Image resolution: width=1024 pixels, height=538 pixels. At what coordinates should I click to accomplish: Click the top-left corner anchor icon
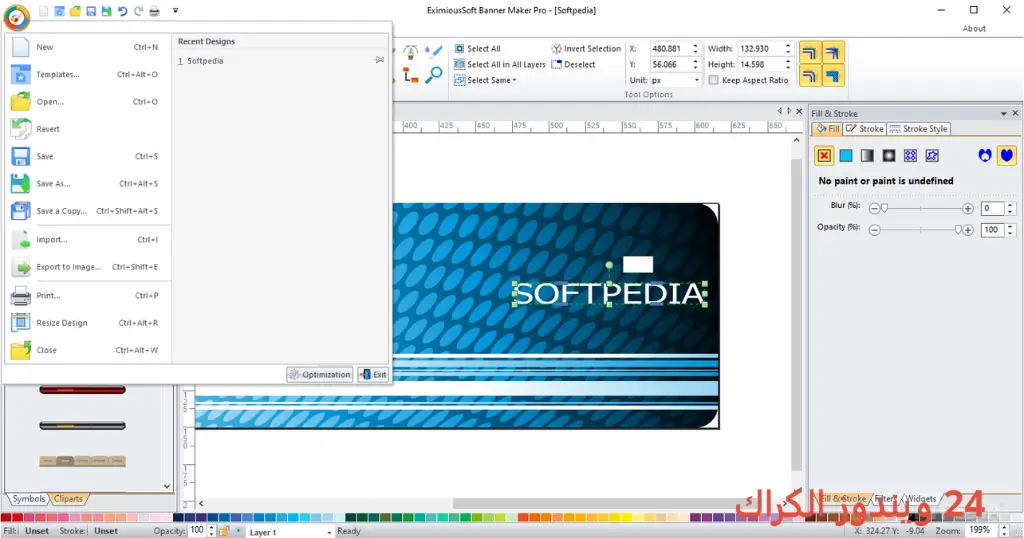point(809,53)
